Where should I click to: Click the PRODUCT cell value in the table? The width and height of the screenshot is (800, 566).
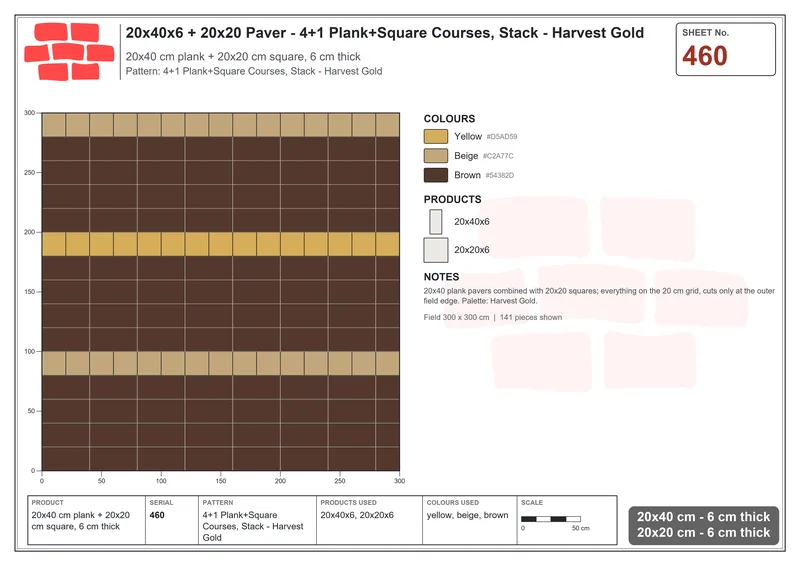81,521
